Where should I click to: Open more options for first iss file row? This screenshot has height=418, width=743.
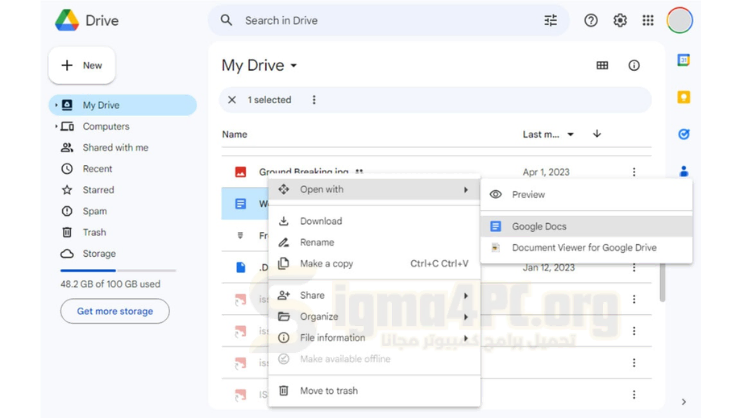click(x=634, y=300)
